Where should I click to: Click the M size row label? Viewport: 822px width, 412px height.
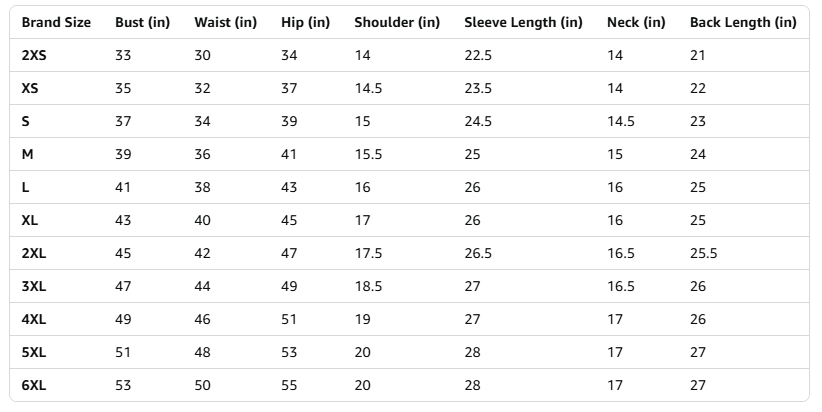click(x=28, y=154)
